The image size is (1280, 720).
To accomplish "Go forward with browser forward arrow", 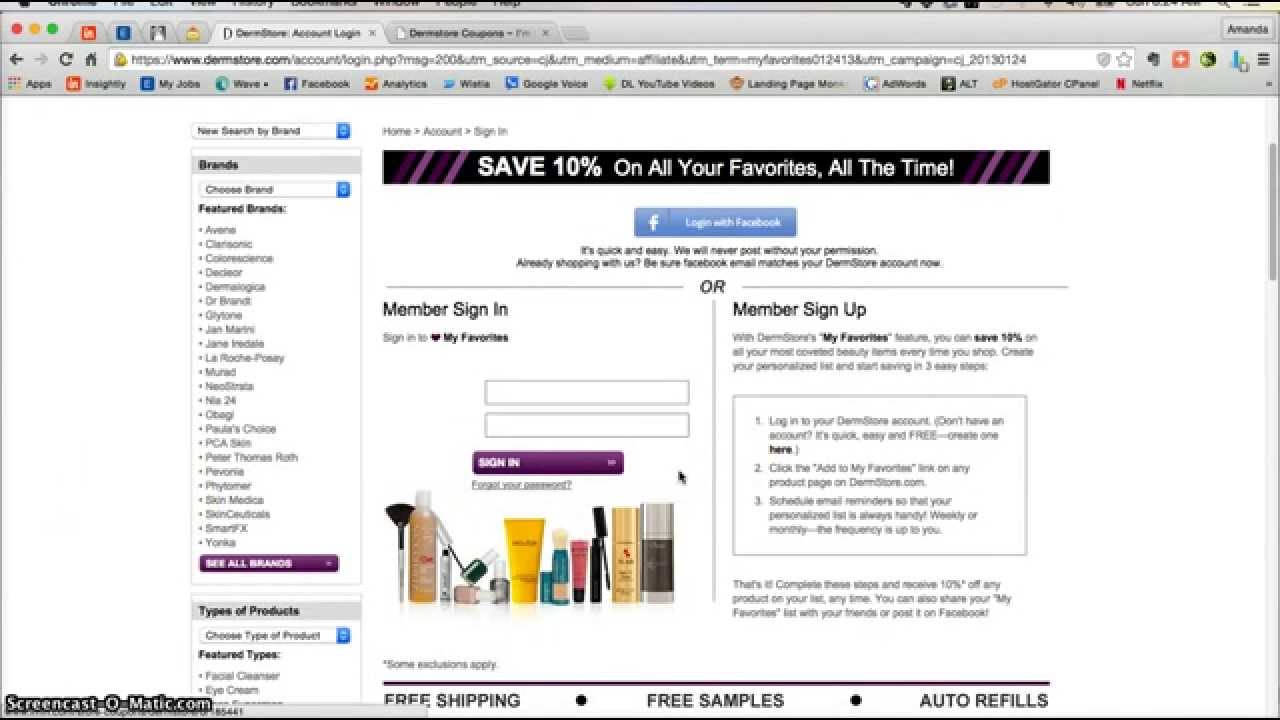I will (42, 59).
